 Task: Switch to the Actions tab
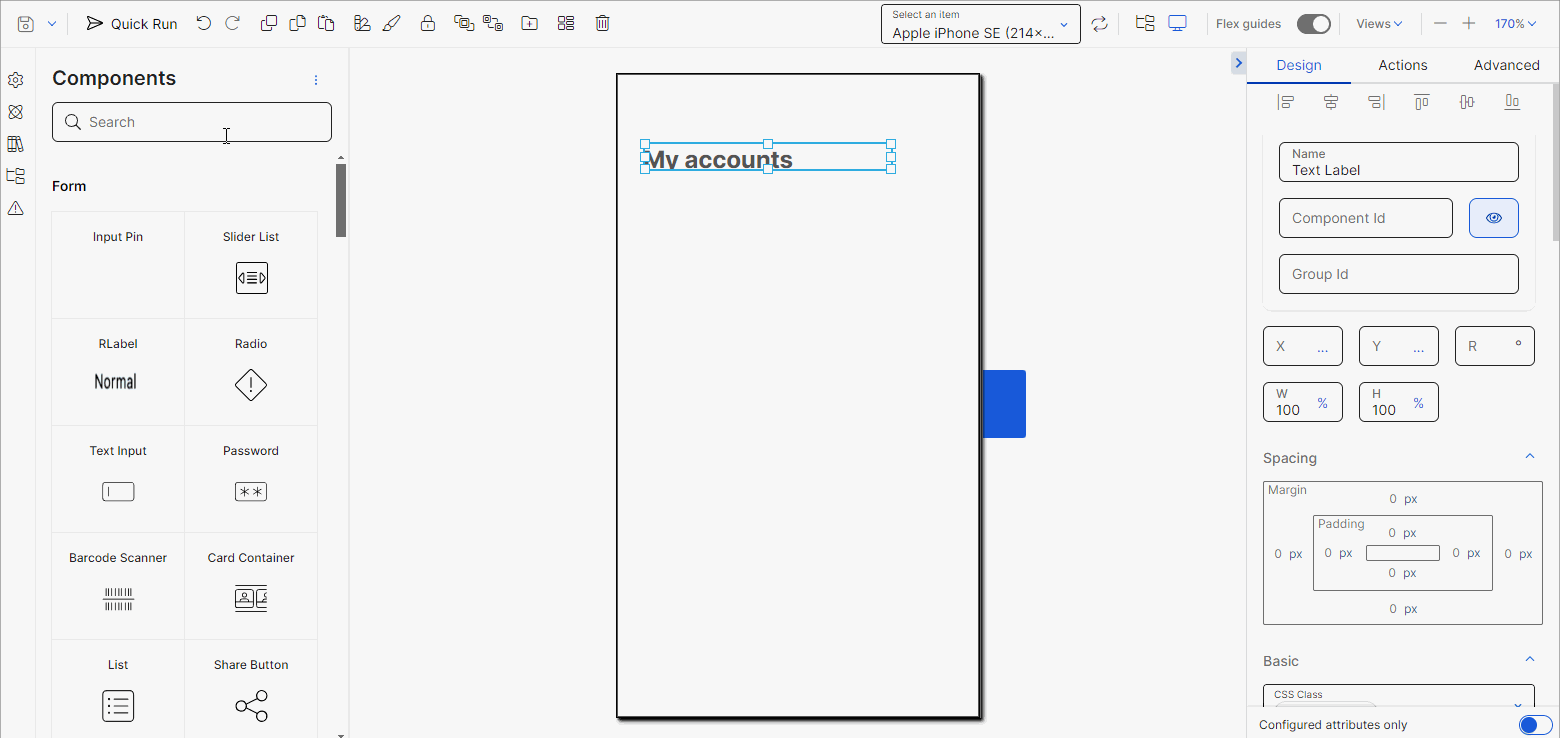(1402, 64)
